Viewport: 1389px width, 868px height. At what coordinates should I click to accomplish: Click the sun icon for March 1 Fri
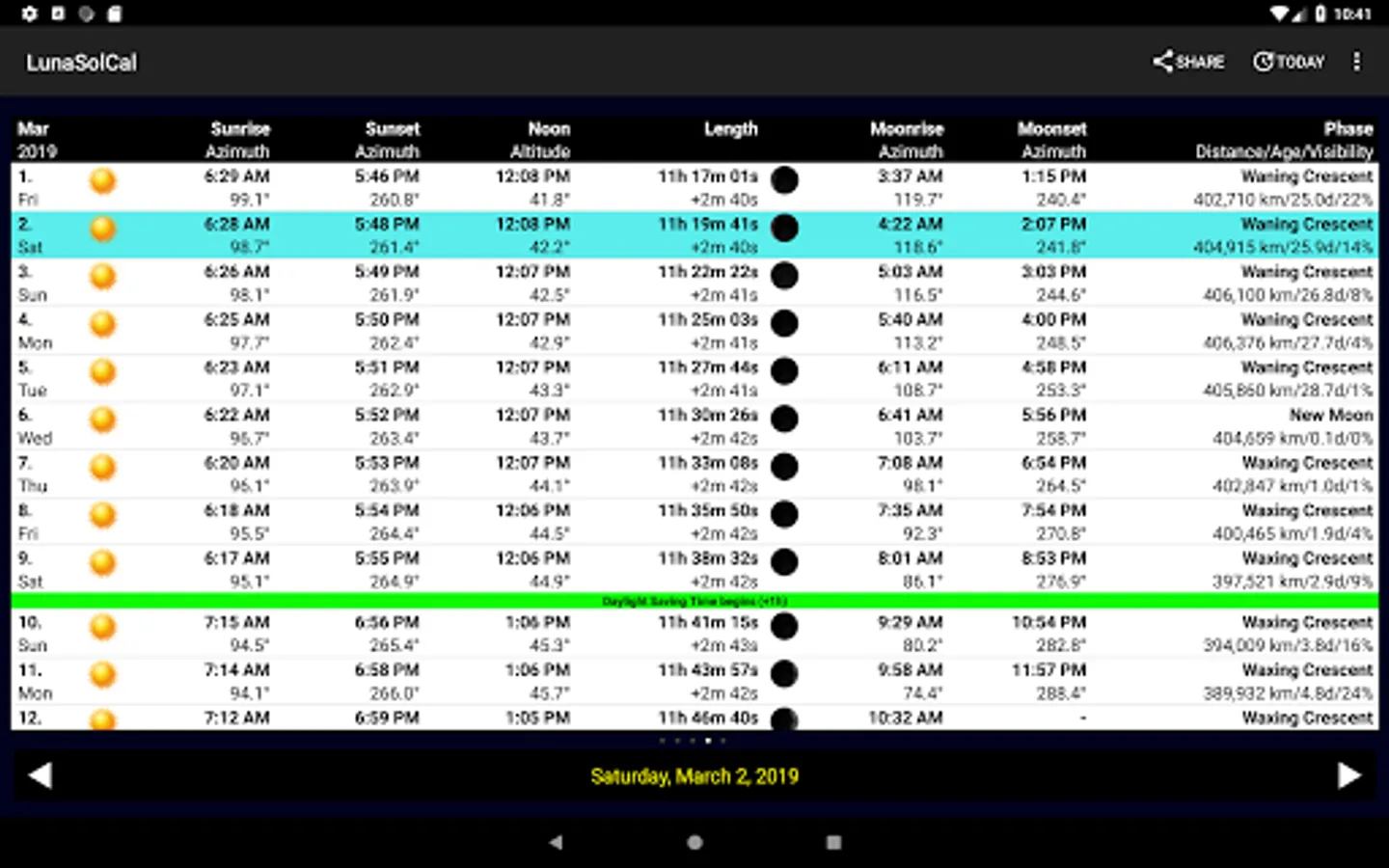tap(102, 180)
